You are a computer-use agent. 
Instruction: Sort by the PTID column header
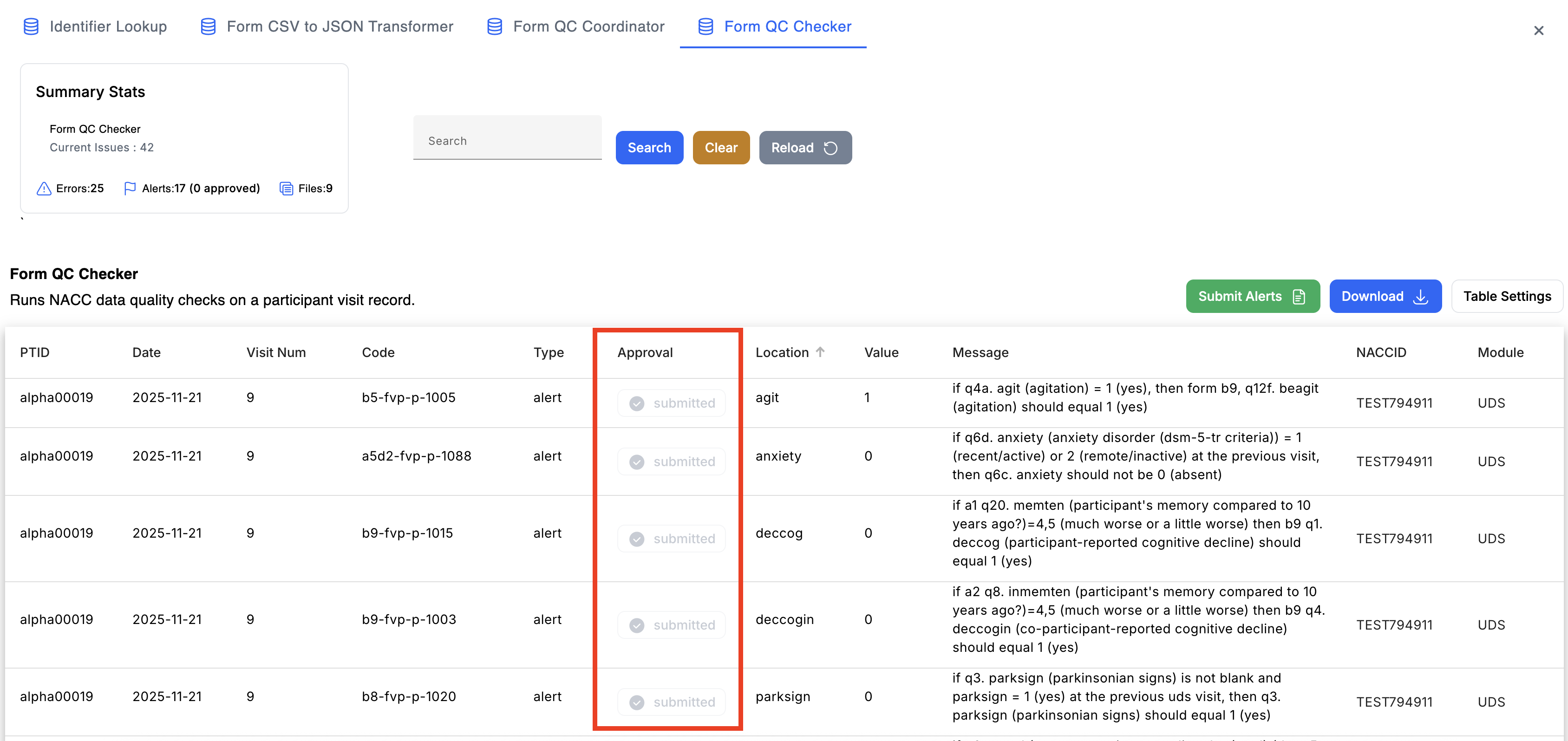pyautogui.click(x=35, y=352)
